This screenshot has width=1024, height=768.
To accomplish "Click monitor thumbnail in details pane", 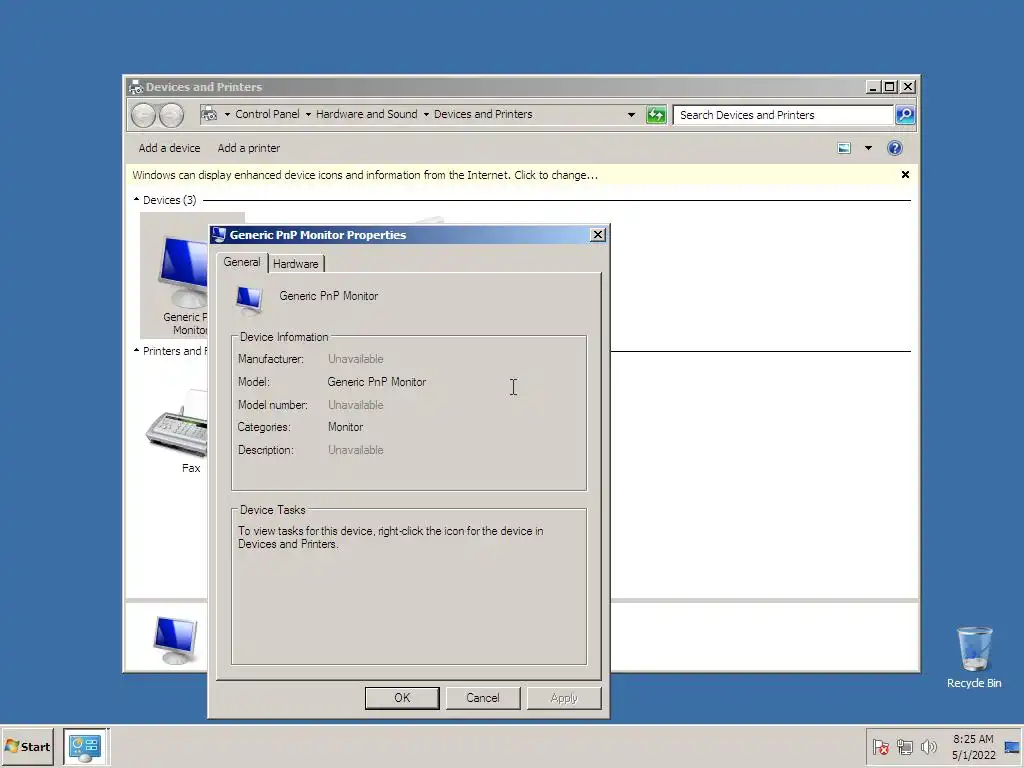I will [175, 639].
